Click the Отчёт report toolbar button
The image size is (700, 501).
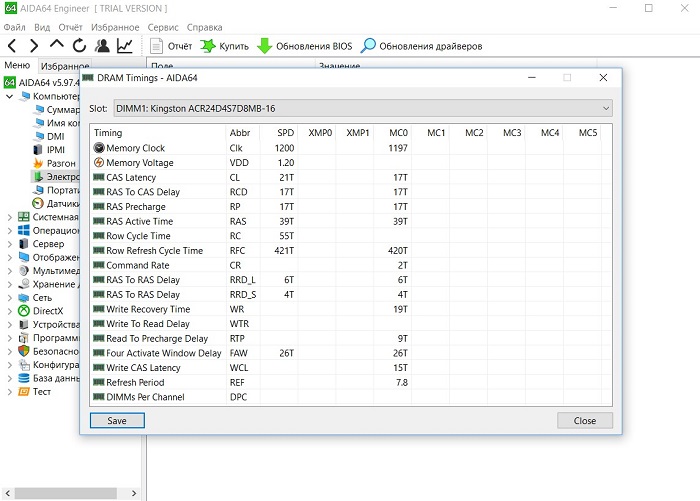tap(171, 46)
